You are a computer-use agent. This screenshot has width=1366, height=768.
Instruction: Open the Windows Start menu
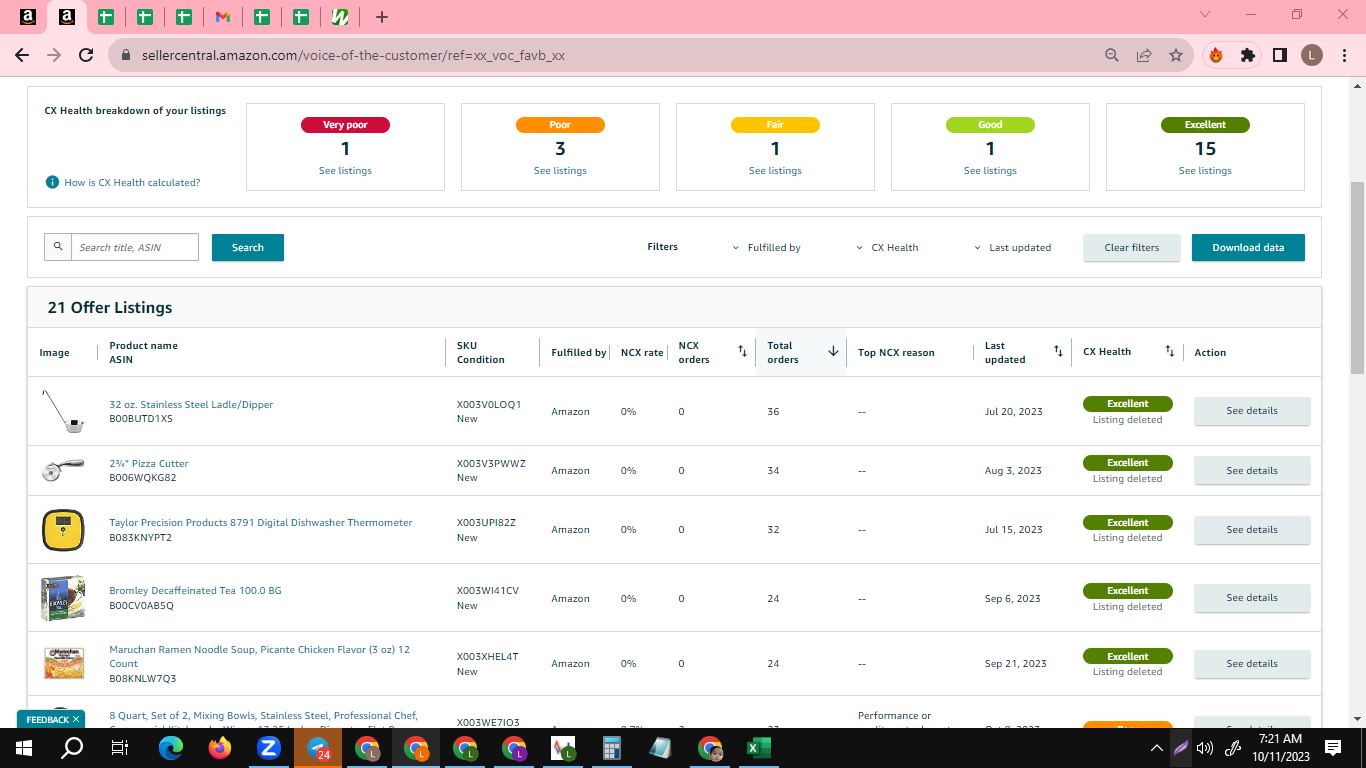pos(24,747)
